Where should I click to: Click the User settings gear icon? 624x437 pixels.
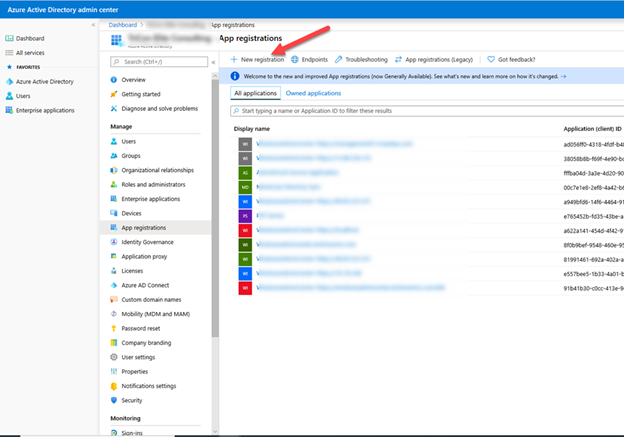point(114,357)
